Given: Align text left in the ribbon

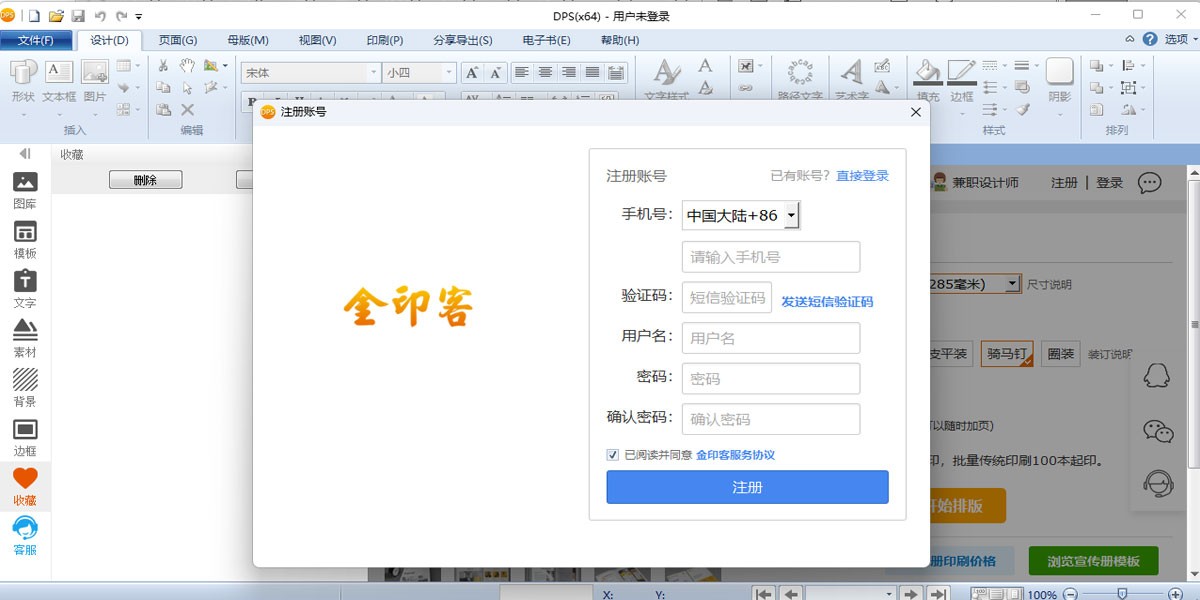Looking at the screenshot, I should click(522, 72).
